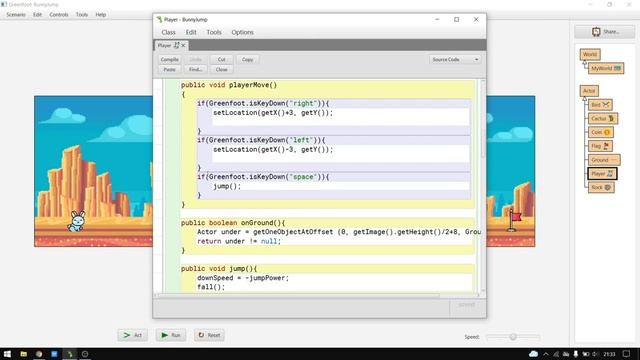Click the 'return under != null;' line
This screenshot has width=640, height=360.
pos(239,241)
